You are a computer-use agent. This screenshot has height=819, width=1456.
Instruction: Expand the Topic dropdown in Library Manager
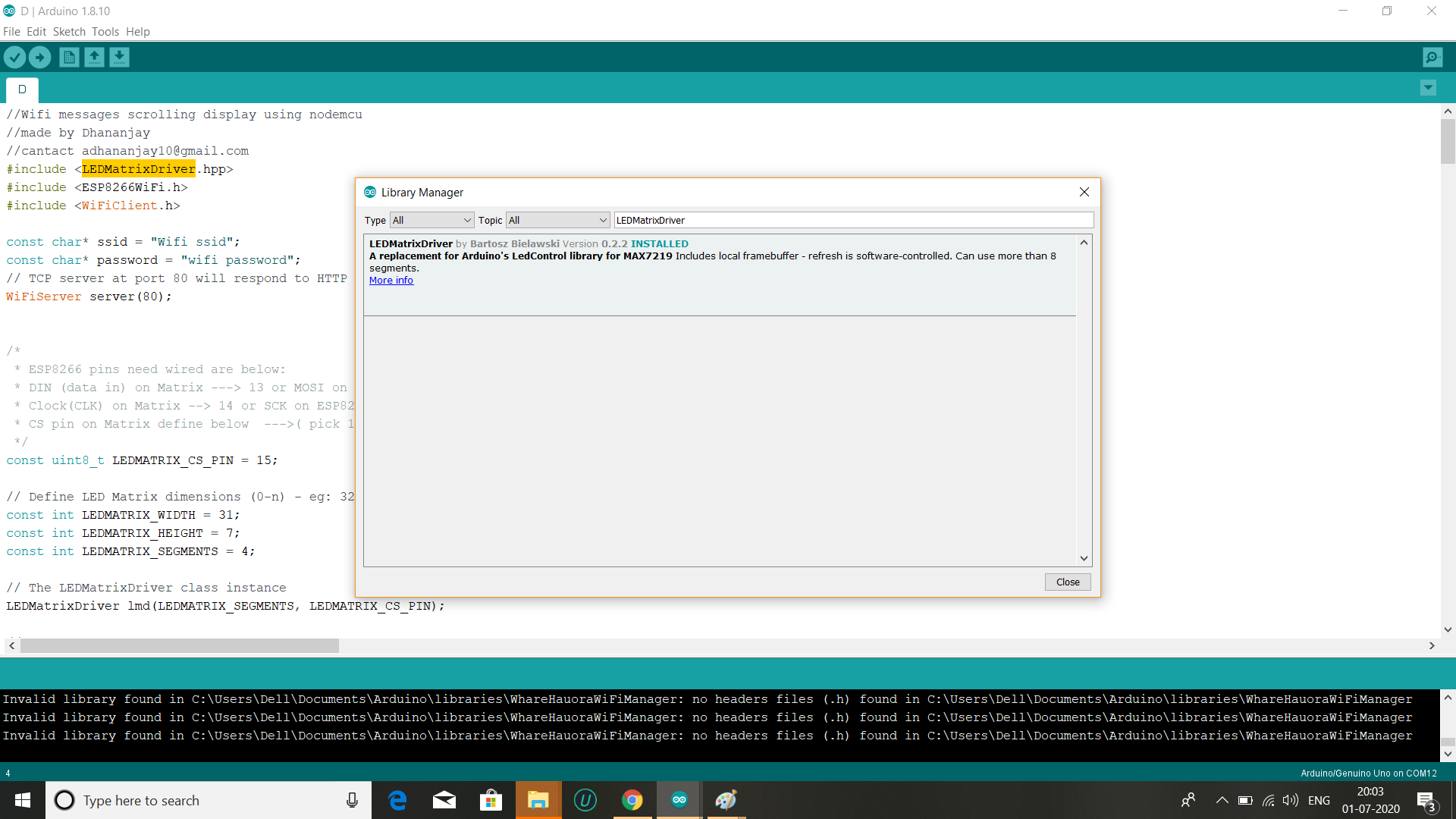pyautogui.click(x=557, y=220)
